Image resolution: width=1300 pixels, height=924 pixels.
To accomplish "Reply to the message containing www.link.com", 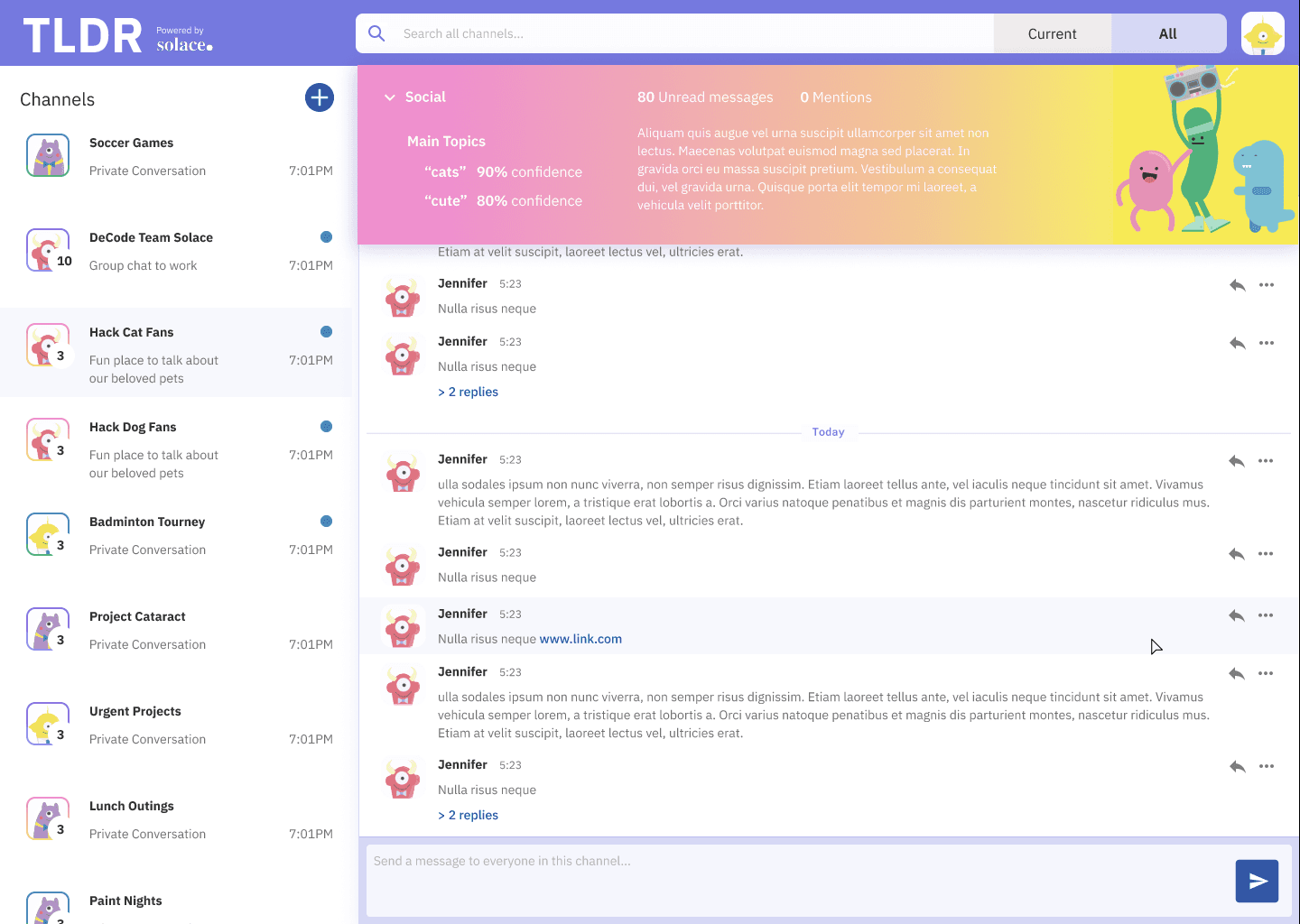I will pos(1237,615).
